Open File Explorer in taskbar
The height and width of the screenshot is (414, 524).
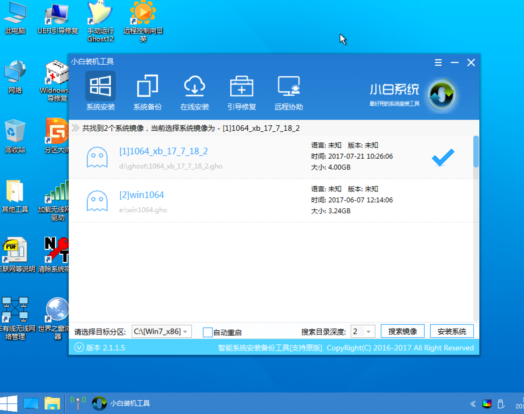pos(52,404)
